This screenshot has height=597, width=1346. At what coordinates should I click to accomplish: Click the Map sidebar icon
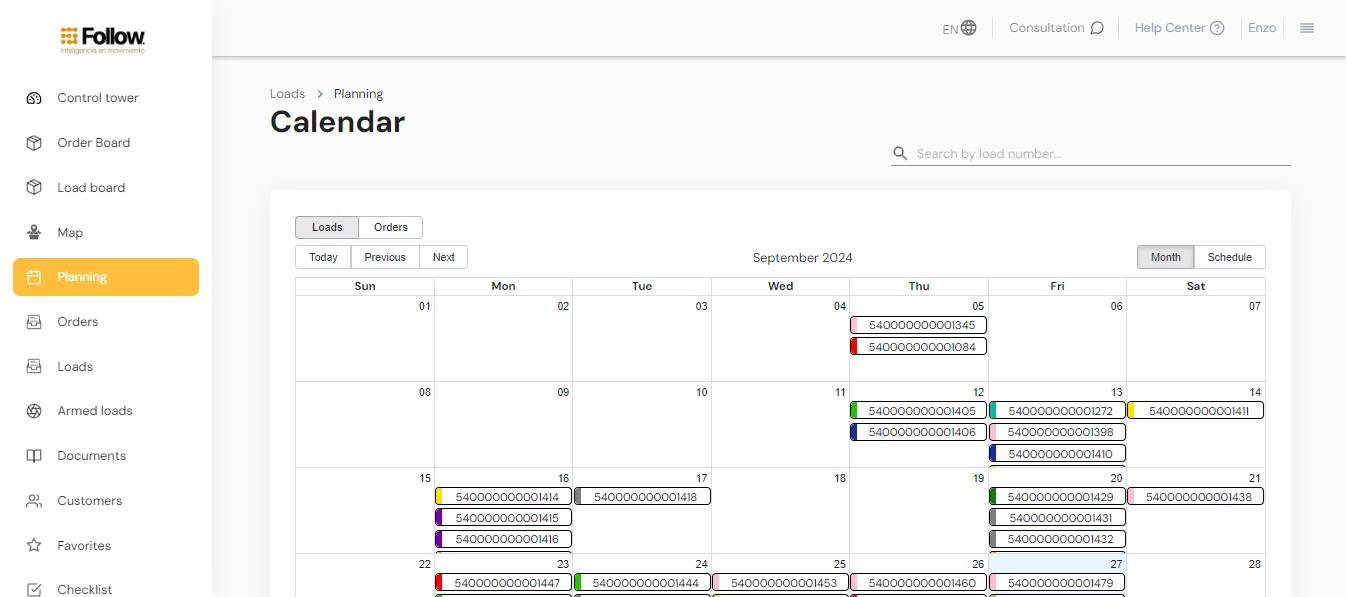coord(34,233)
